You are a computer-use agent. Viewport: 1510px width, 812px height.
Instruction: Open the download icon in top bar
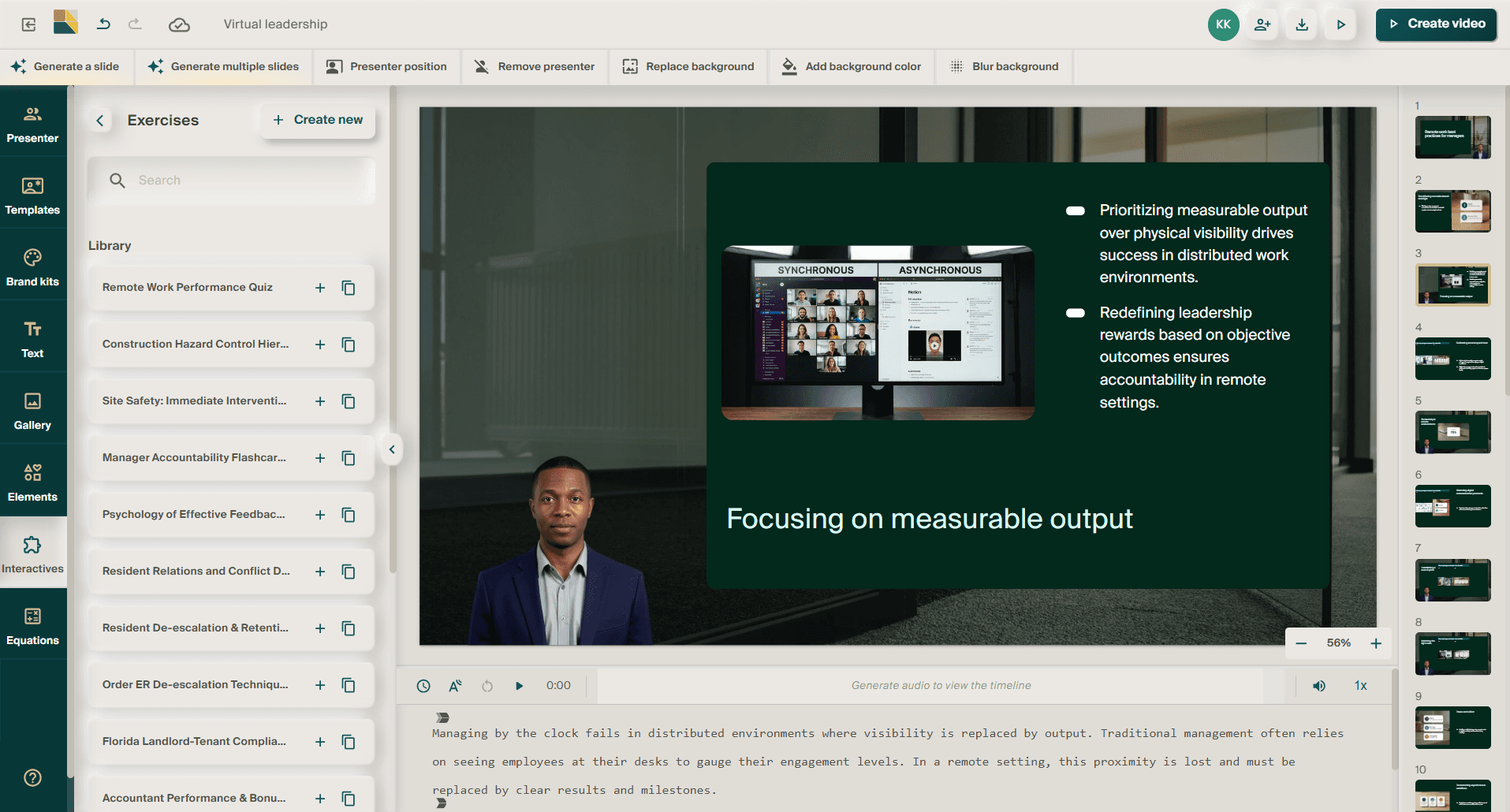pos(1302,24)
